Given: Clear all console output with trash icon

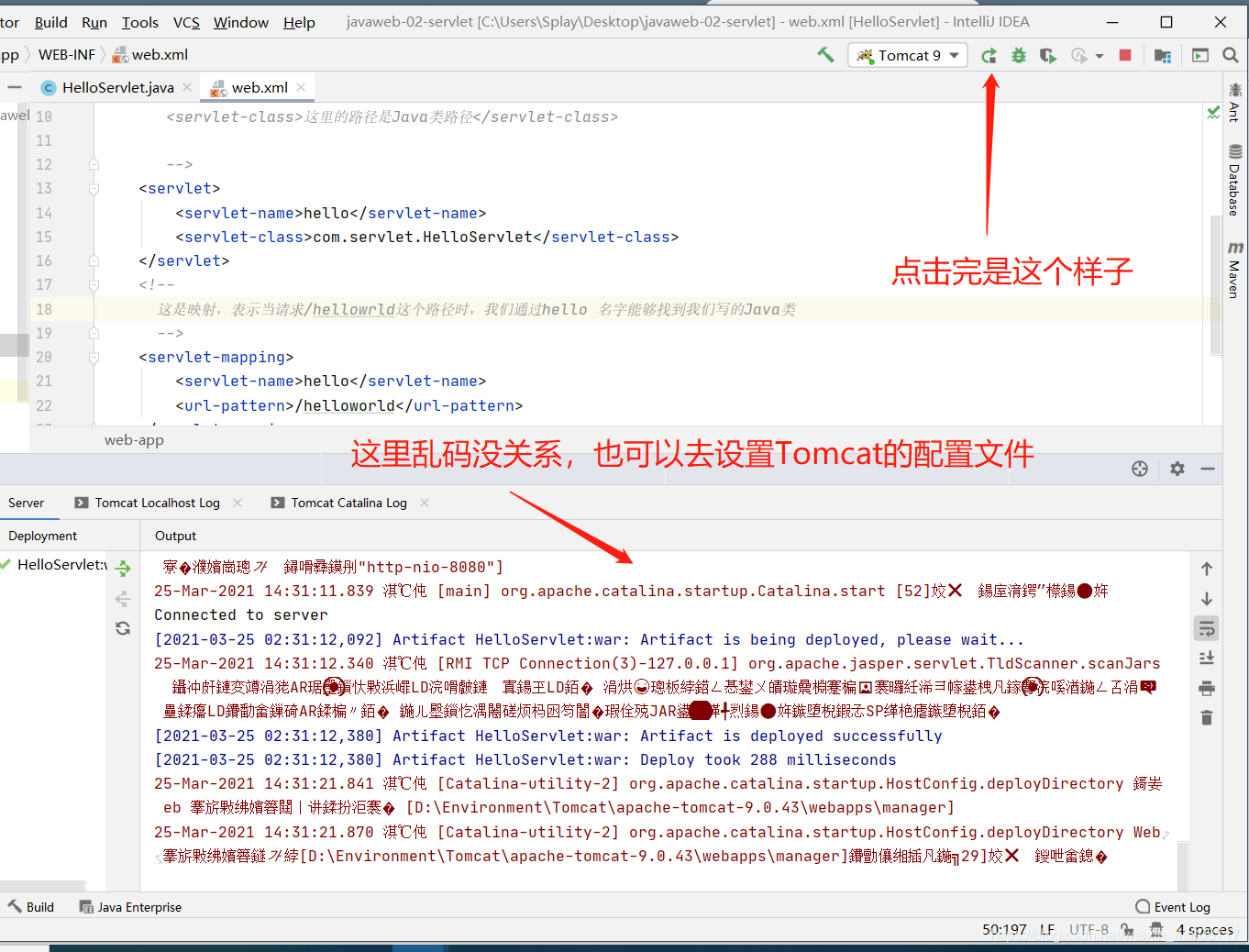Looking at the screenshot, I should pyautogui.click(x=1207, y=717).
